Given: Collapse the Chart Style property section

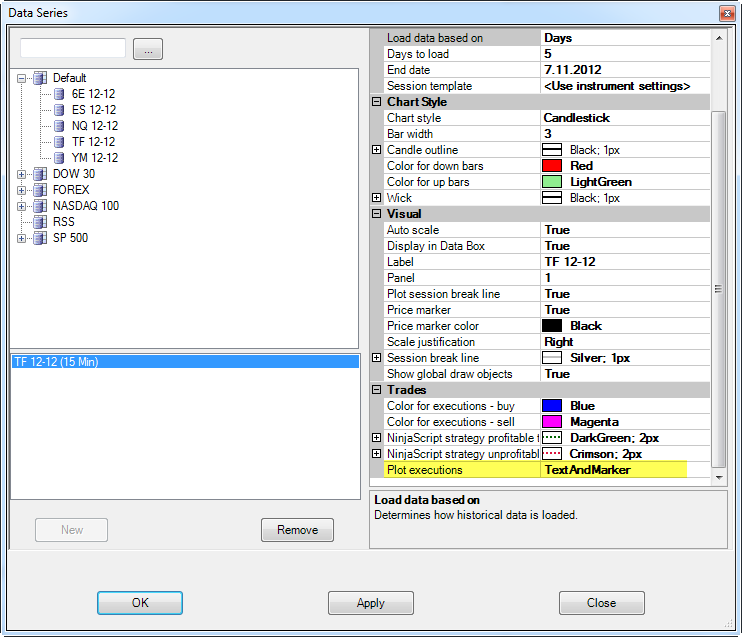Looking at the screenshot, I should pos(376,102).
